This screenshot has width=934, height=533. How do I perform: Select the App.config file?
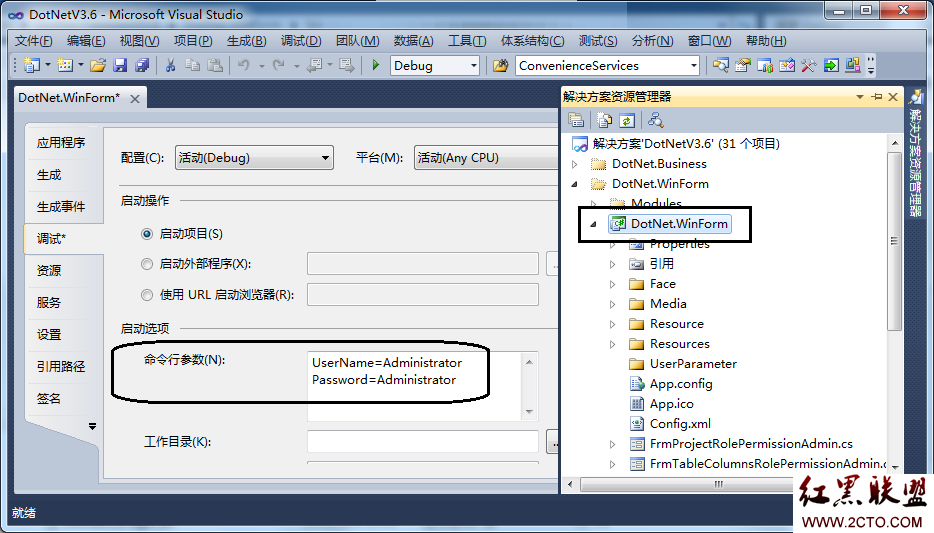point(681,384)
